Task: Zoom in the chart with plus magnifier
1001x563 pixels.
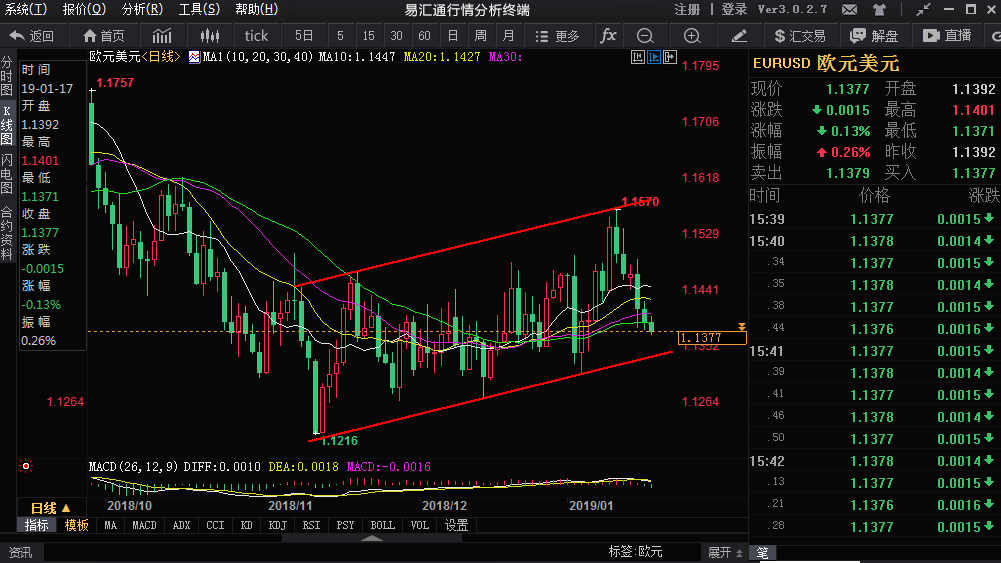Action: (692, 36)
